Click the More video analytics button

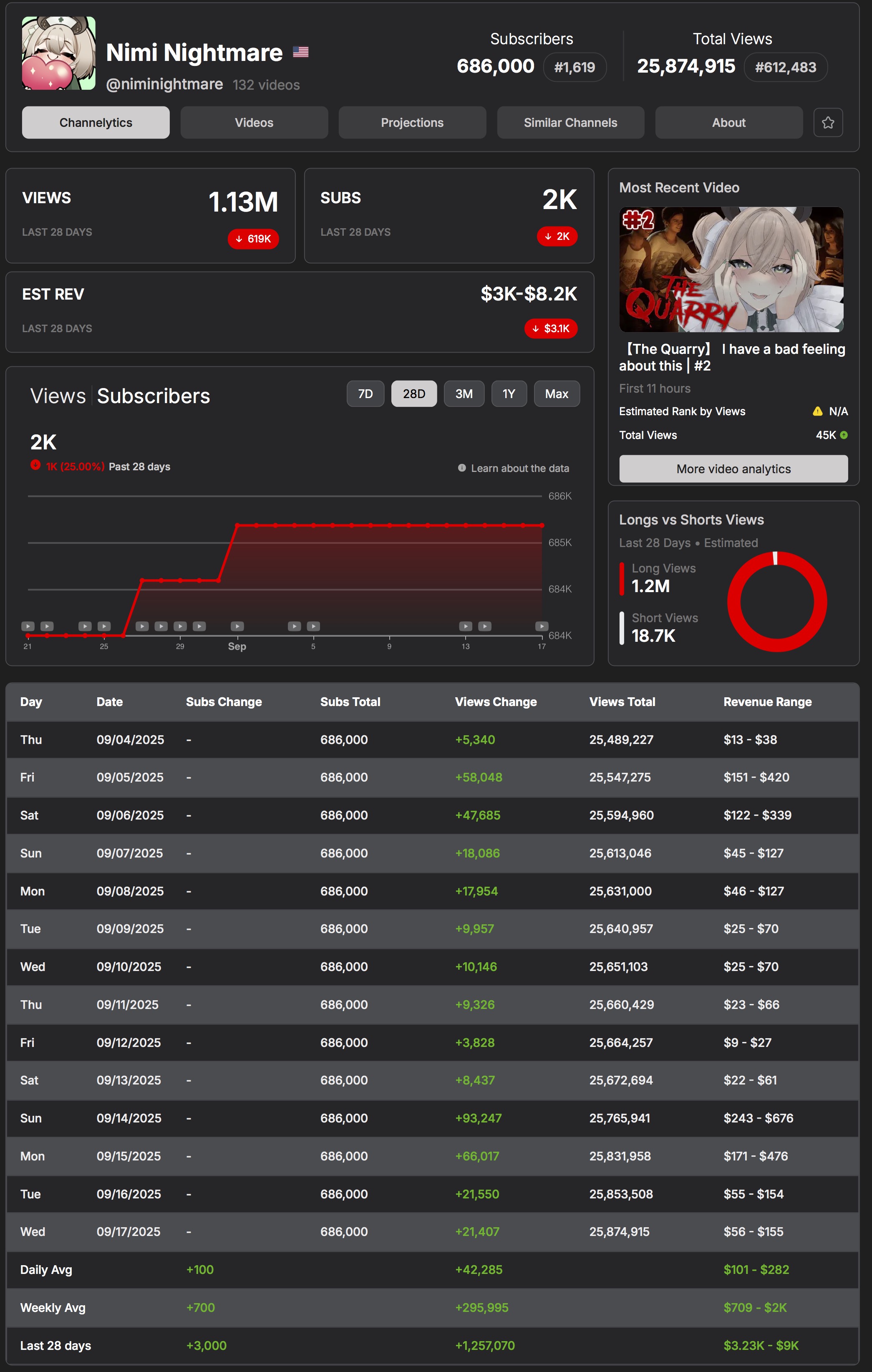(733, 469)
